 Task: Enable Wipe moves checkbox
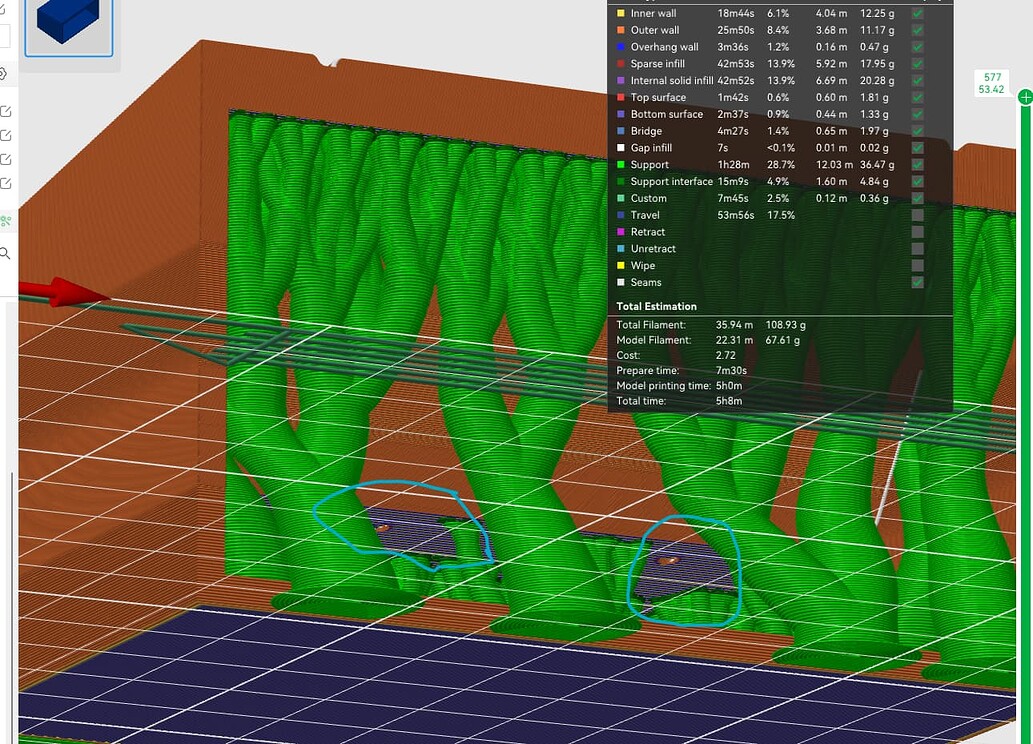(x=917, y=266)
